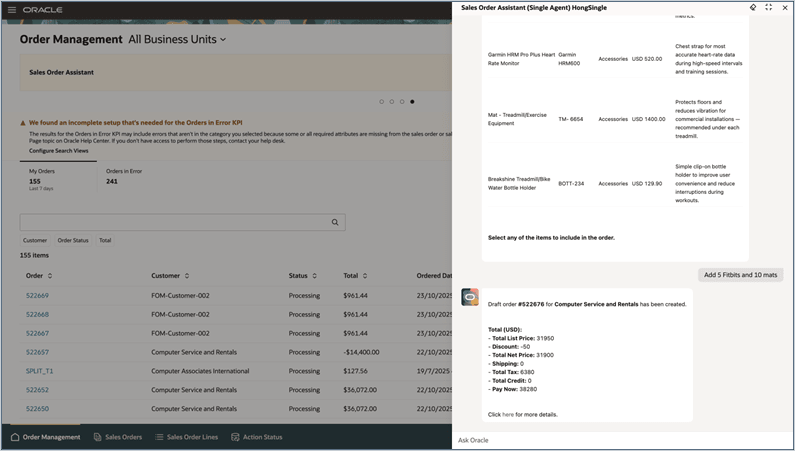Click Garmin HRM Pro Plus Heart Rate Monitor item
Screen dimensions: 795x451
[x=521, y=59]
